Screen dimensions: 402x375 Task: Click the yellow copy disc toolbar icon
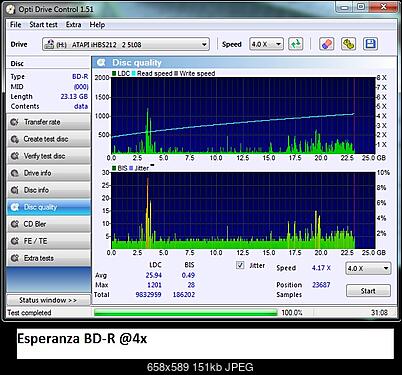348,44
